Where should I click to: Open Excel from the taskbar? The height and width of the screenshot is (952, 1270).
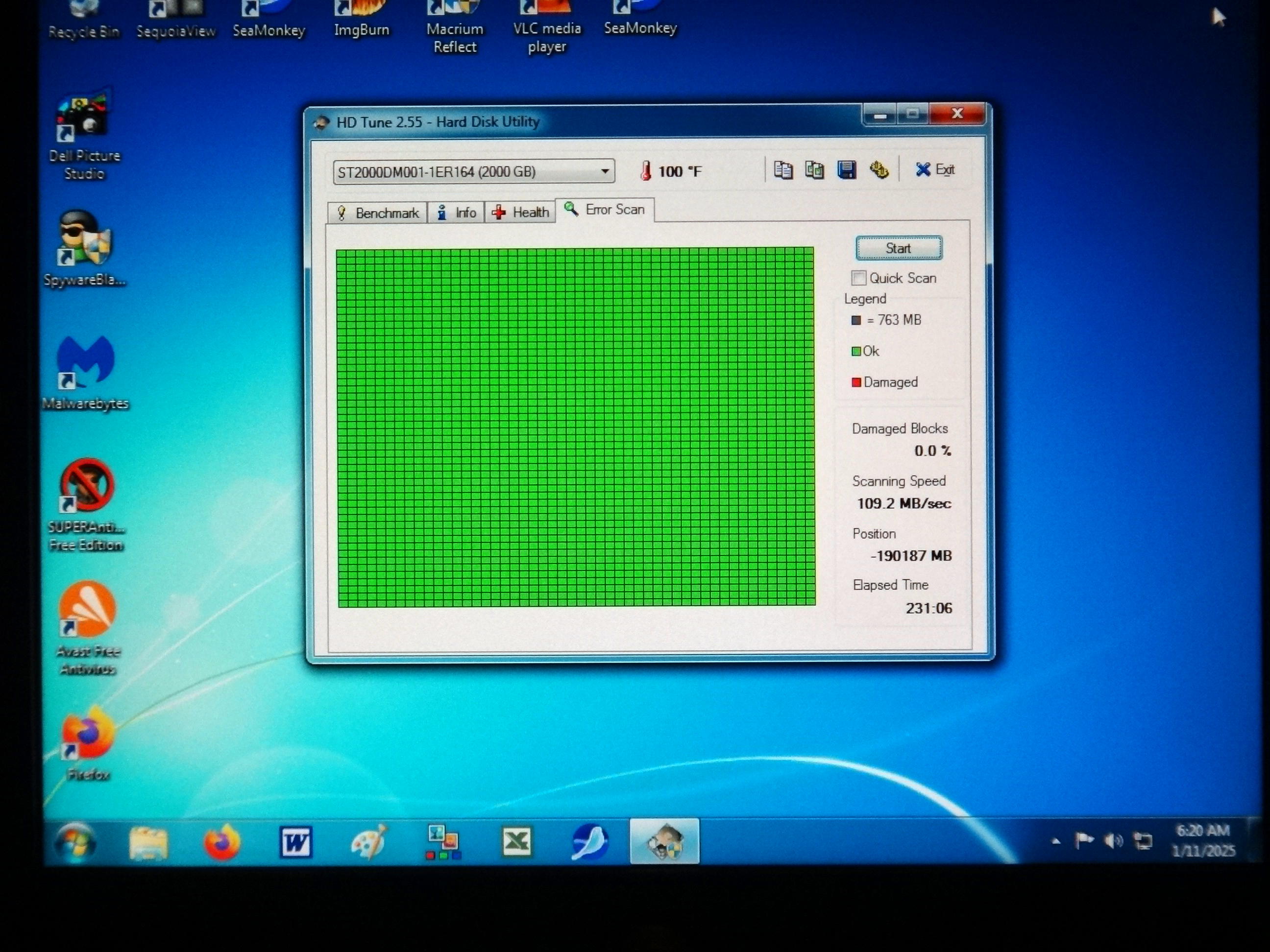pos(517,842)
